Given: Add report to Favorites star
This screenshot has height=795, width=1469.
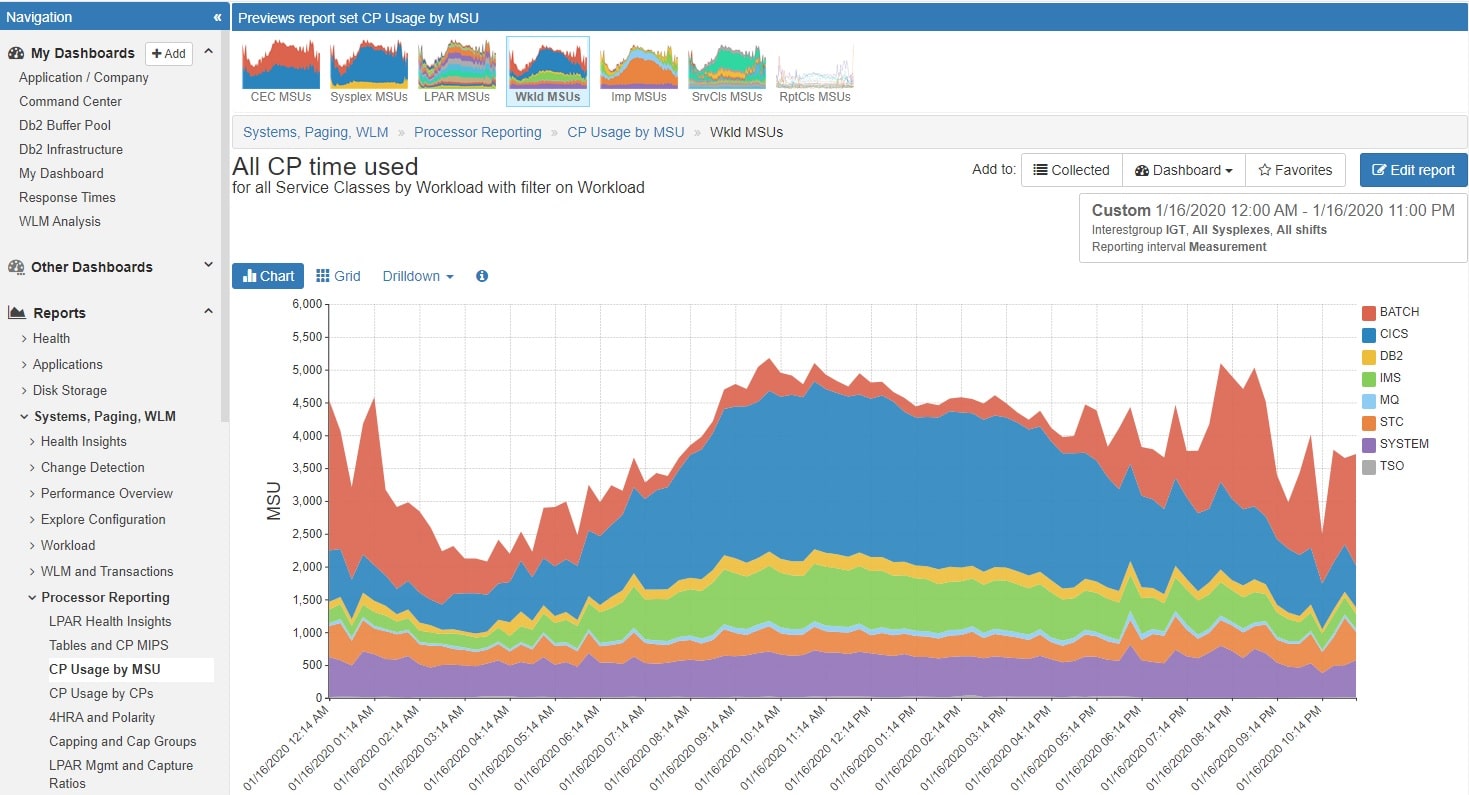Looking at the screenshot, I should click(1295, 170).
